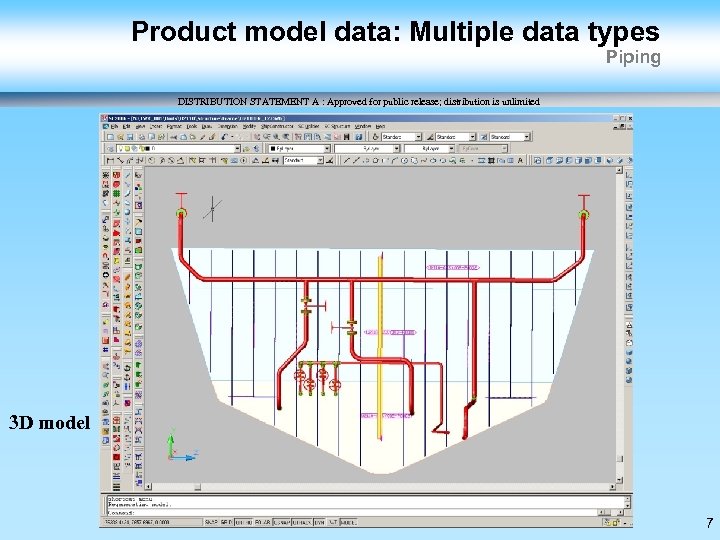Click the vertical scrollbar up arrow

619,170
